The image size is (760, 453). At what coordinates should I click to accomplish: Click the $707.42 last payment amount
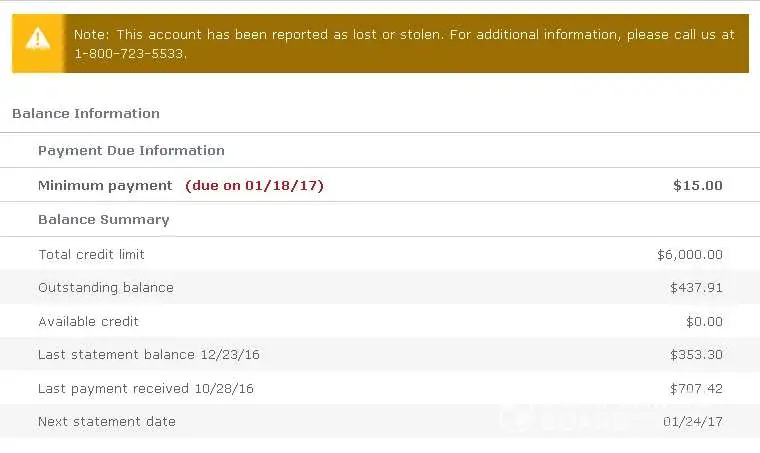pos(696,389)
